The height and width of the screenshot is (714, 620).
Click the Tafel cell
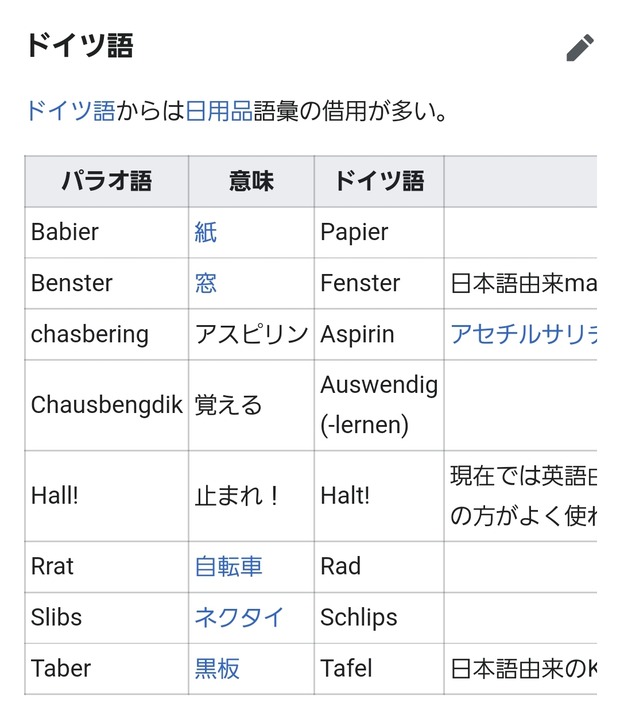click(x=379, y=668)
